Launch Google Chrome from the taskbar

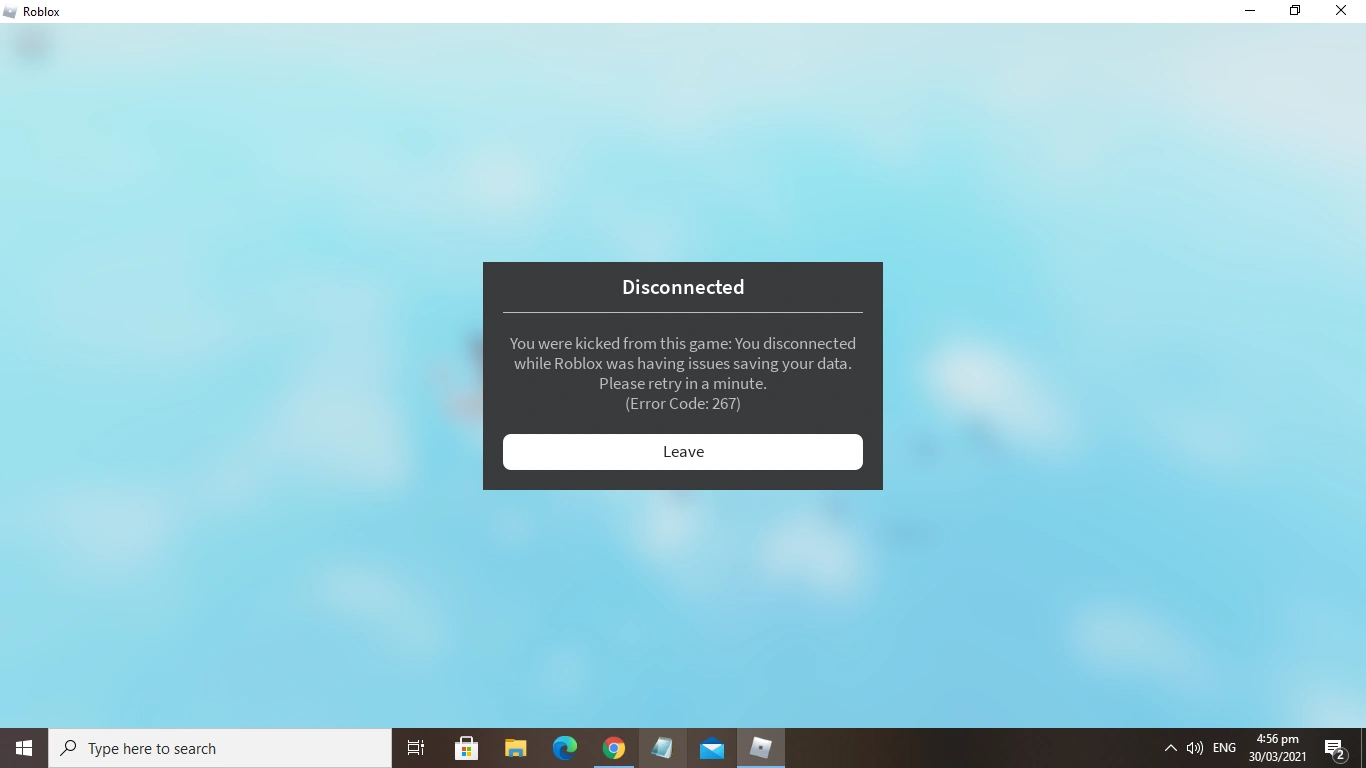point(613,747)
